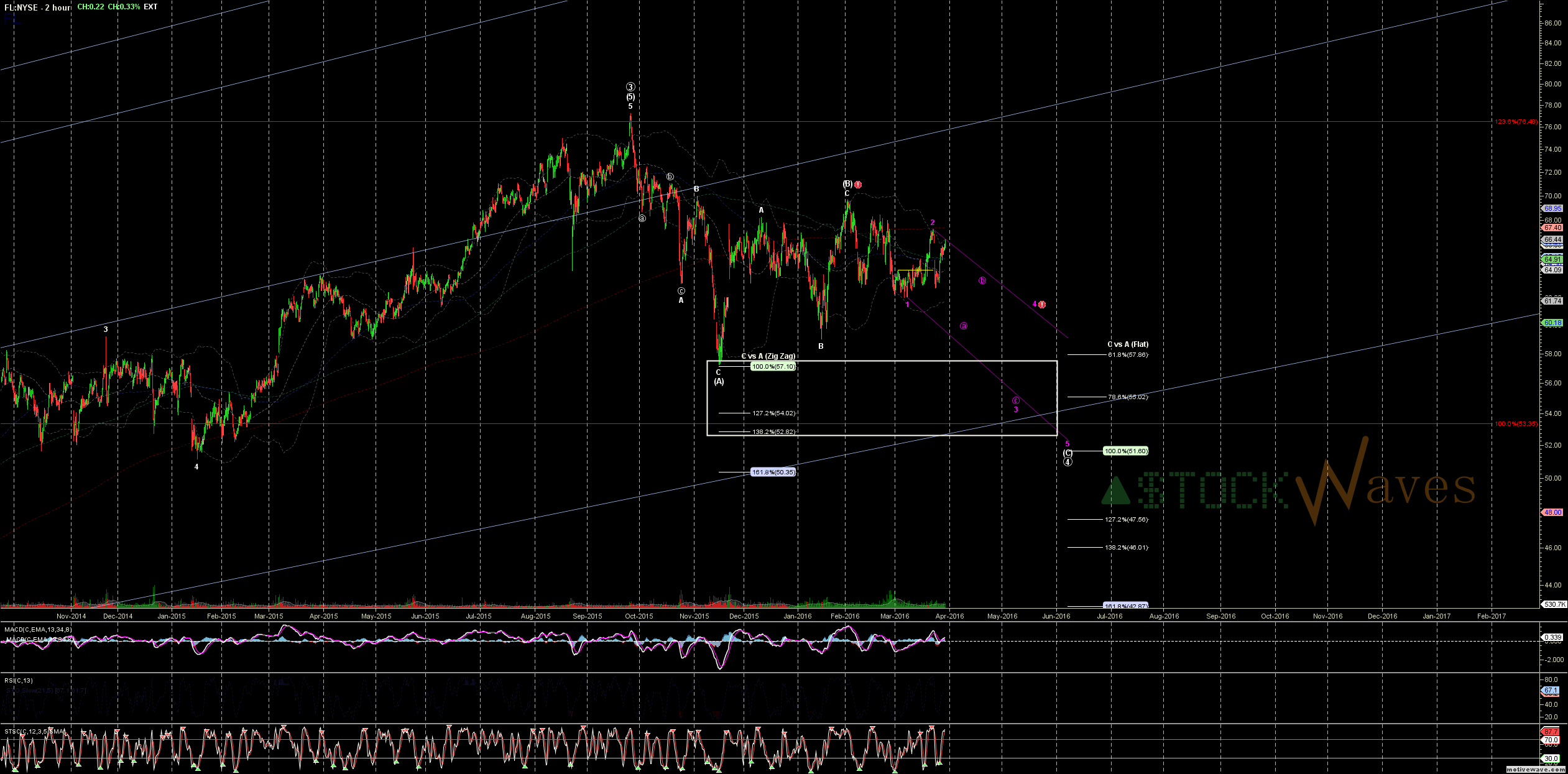
Task: Click the red '100.0%(53.35)' level label
Action: 1516,424
